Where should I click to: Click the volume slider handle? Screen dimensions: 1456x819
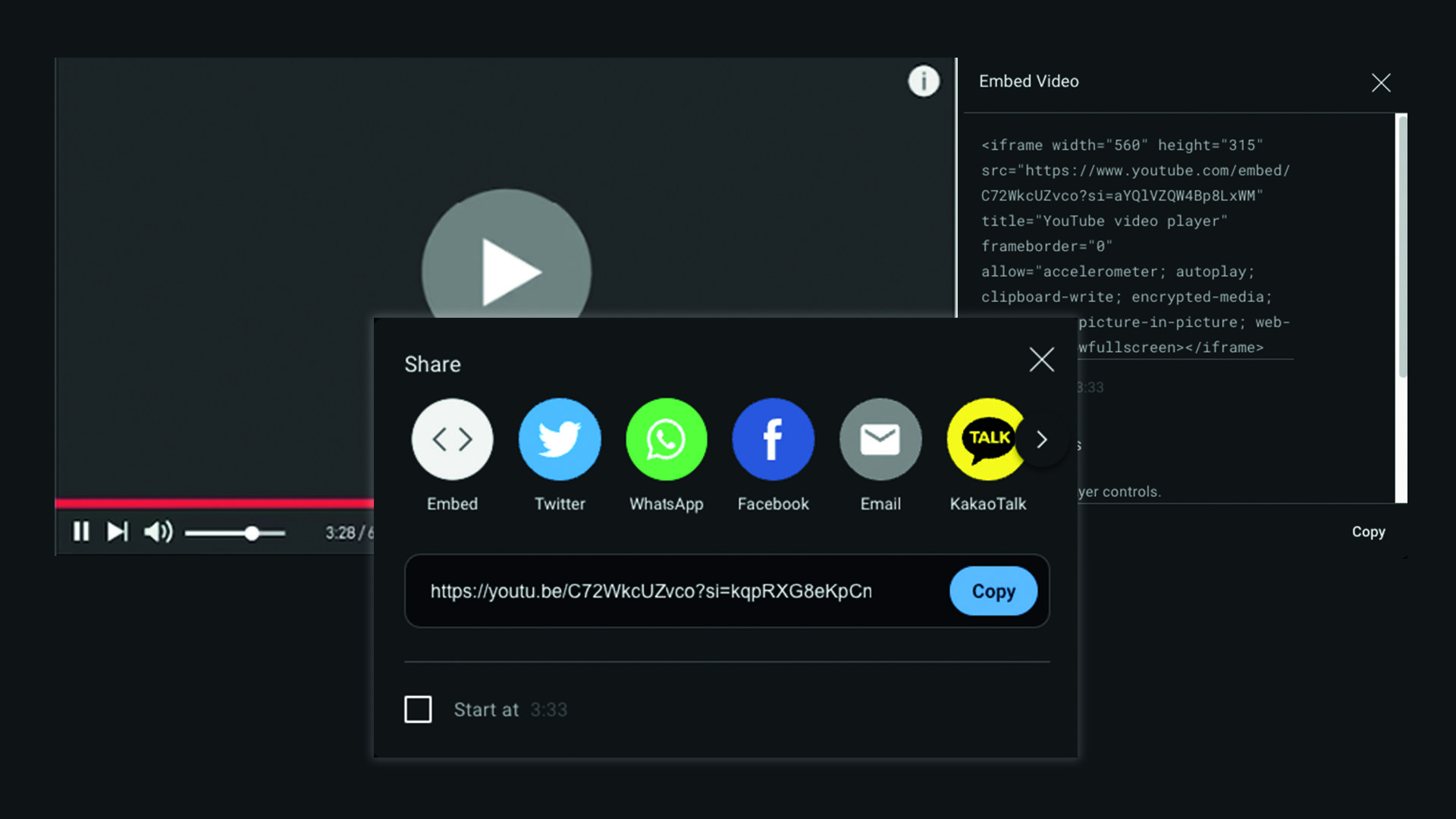pyautogui.click(x=252, y=533)
